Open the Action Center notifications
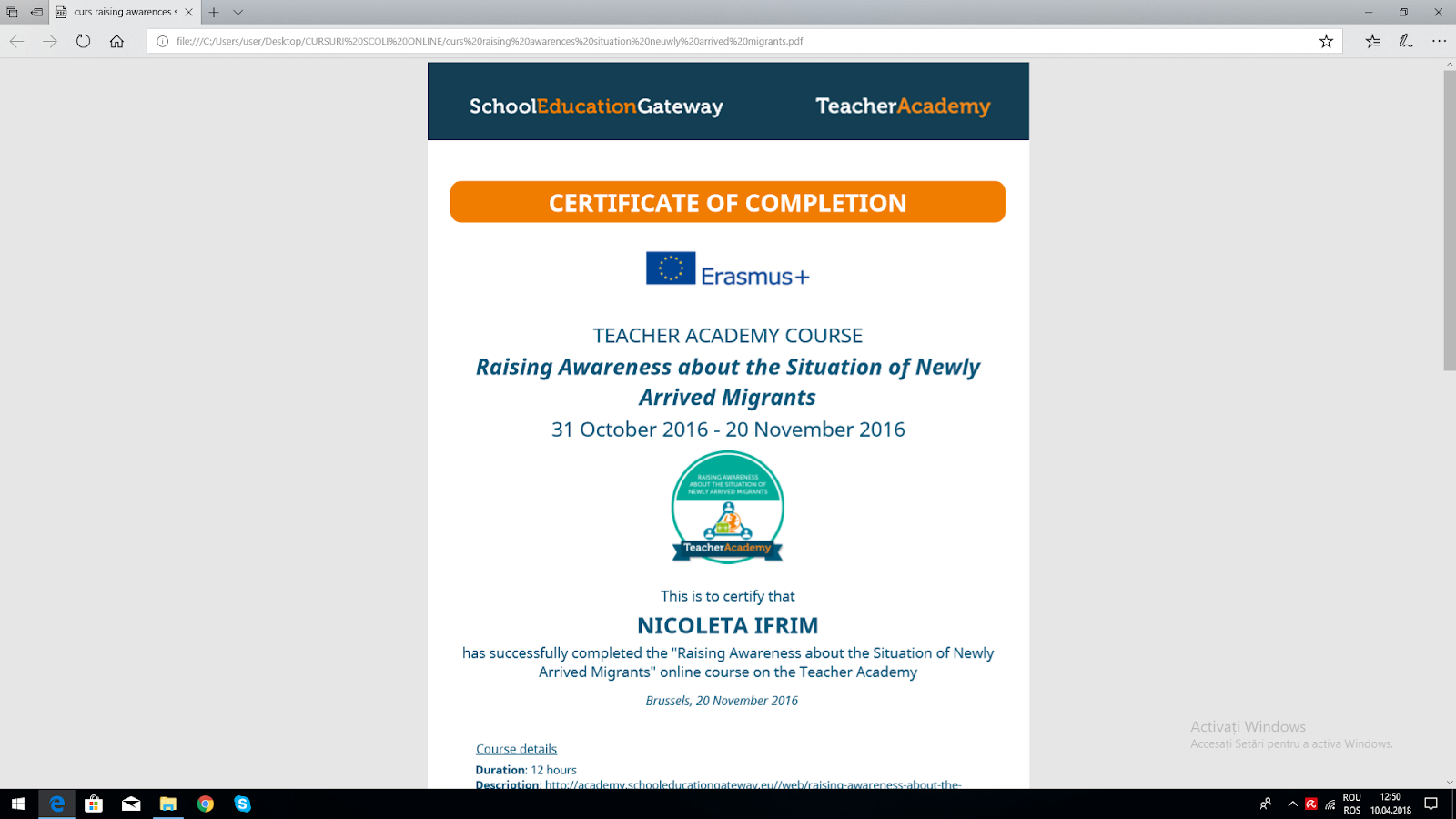This screenshot has width=1456, height=819. 1431,804
